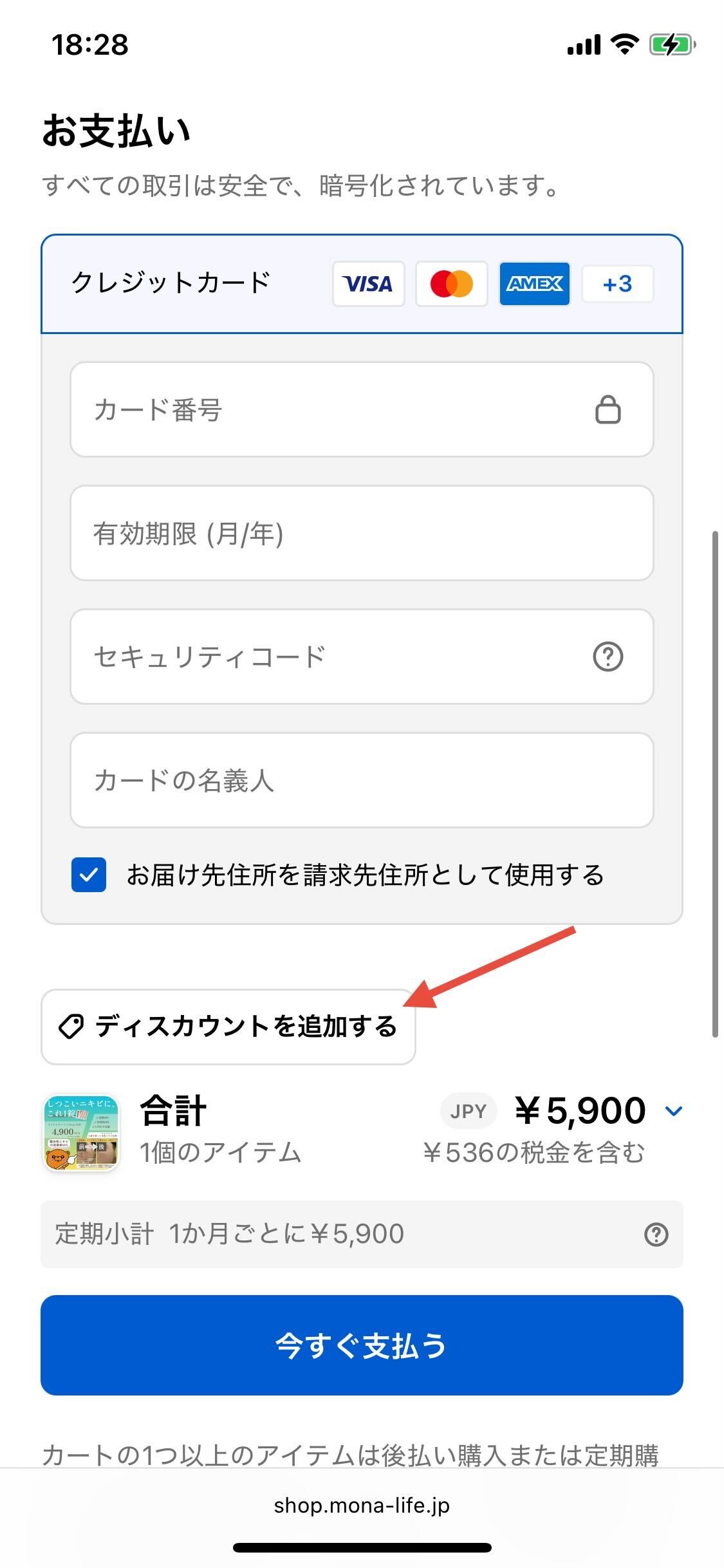Select the クレジットカード payment method header

click(x=171, y=283)
